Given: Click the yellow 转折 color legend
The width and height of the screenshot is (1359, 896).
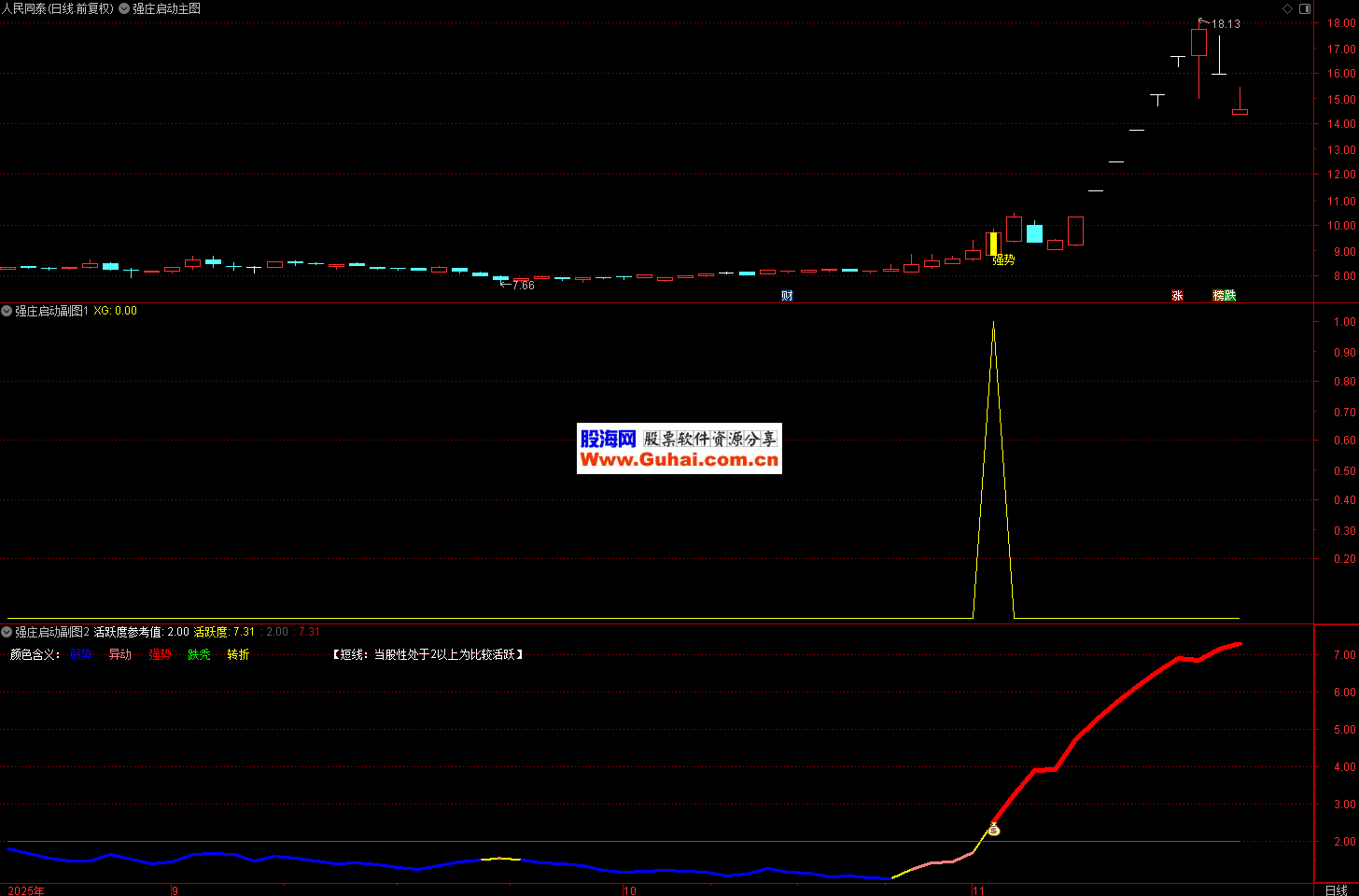Looking at the screenshot, I should 238,655.
